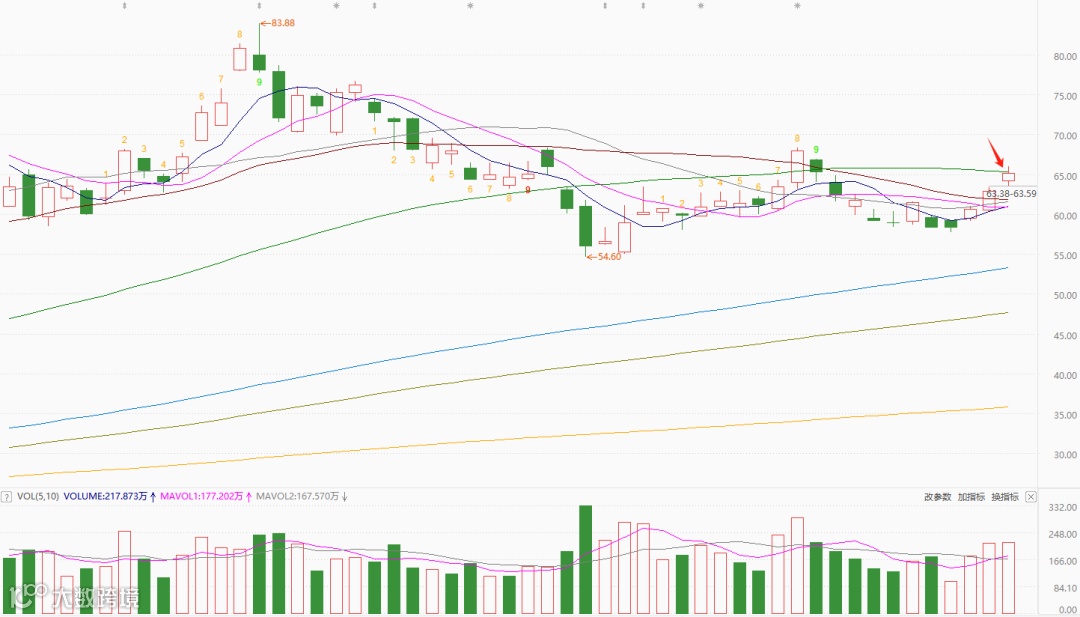Click the MAVOL2:167.570万 value
The height and width of the screenshot is (617, 1080).
(x=298, y=496)
